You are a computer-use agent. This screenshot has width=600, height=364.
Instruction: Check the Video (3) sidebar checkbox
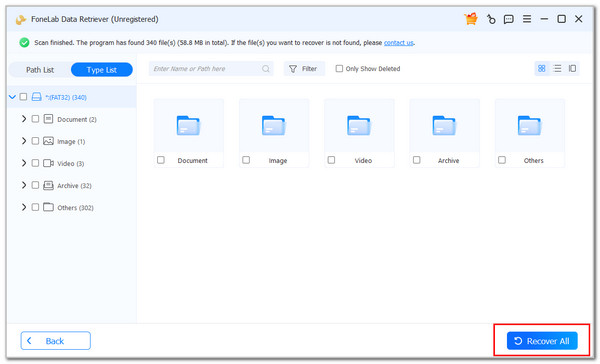(x=35, y=163)
